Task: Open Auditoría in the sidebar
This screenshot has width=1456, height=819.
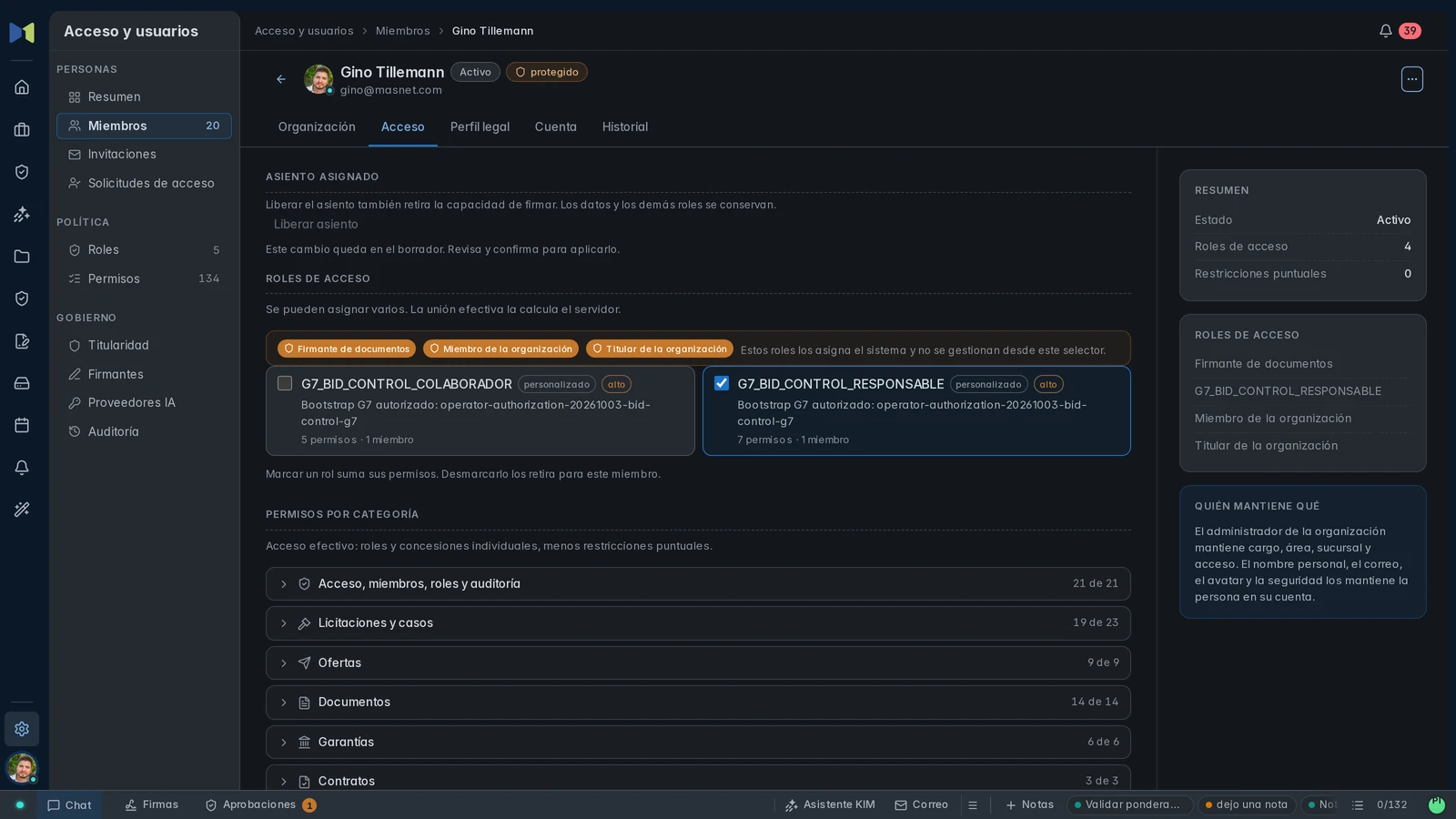Action: tap(144, 432)
